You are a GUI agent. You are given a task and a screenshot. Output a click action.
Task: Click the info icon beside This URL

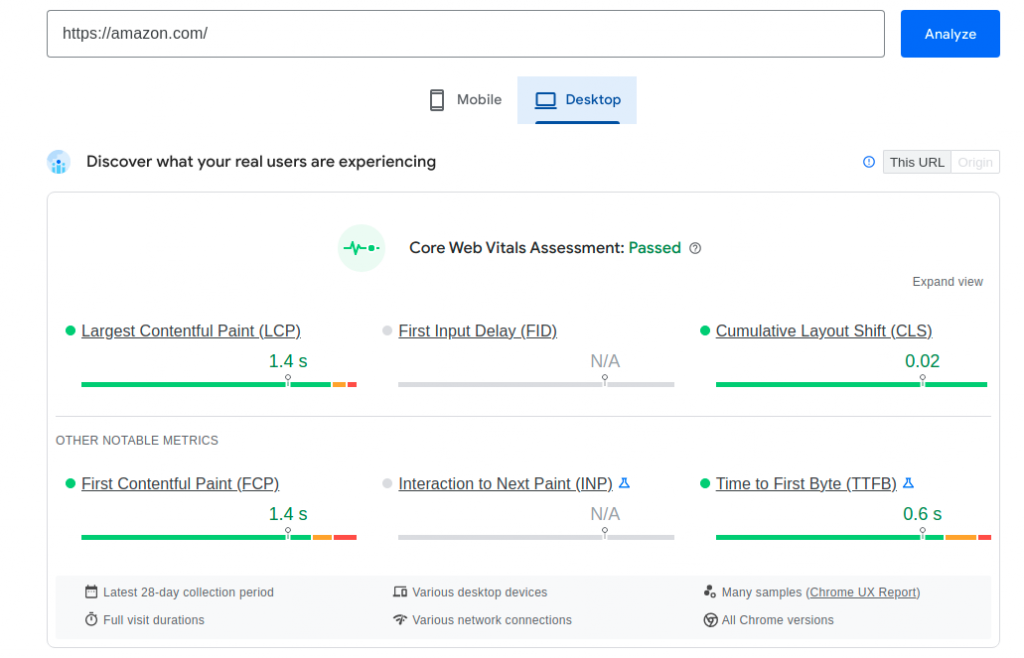pos(869,162)
